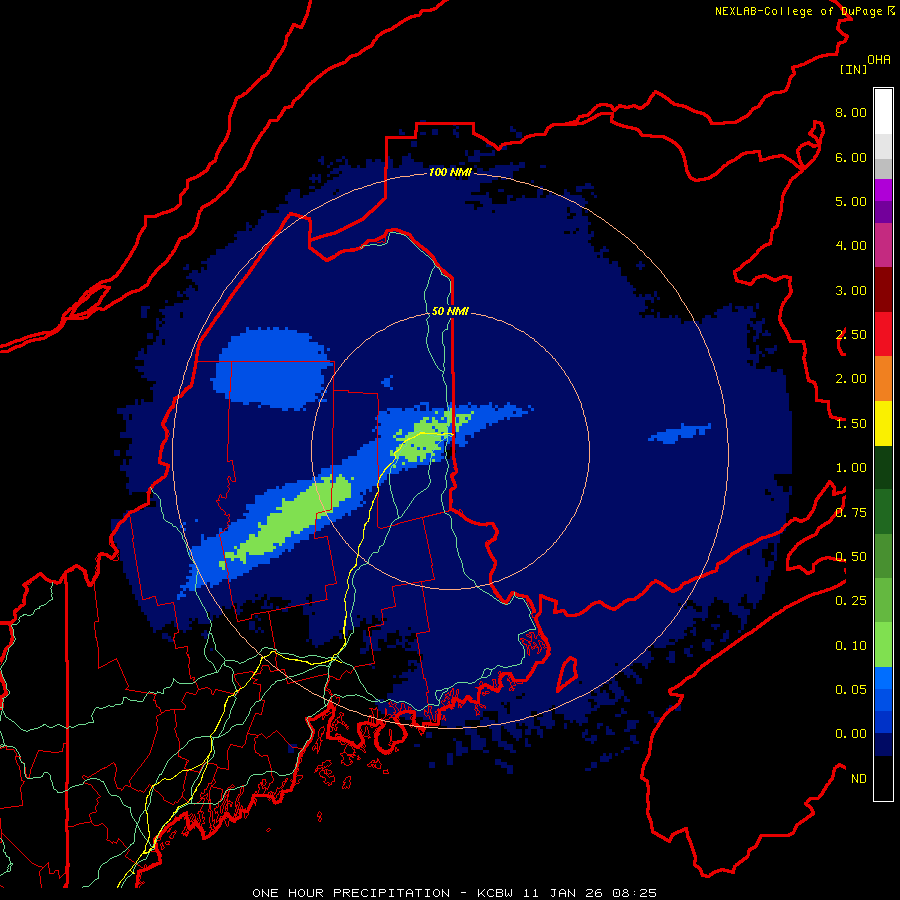This screenshot has width=900, height=900.
Task: Click the ND legend label
Action: coord(859,779)
